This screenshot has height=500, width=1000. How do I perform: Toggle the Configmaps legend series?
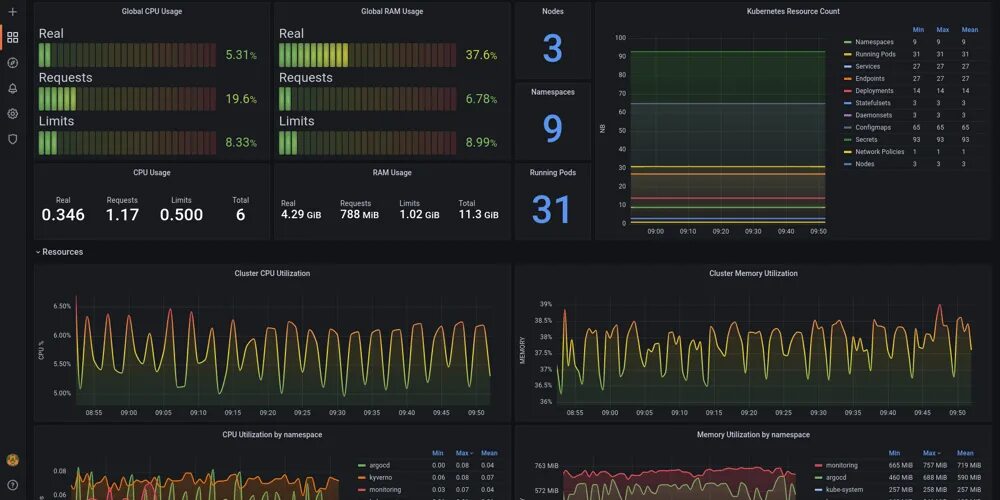(873, 128)
